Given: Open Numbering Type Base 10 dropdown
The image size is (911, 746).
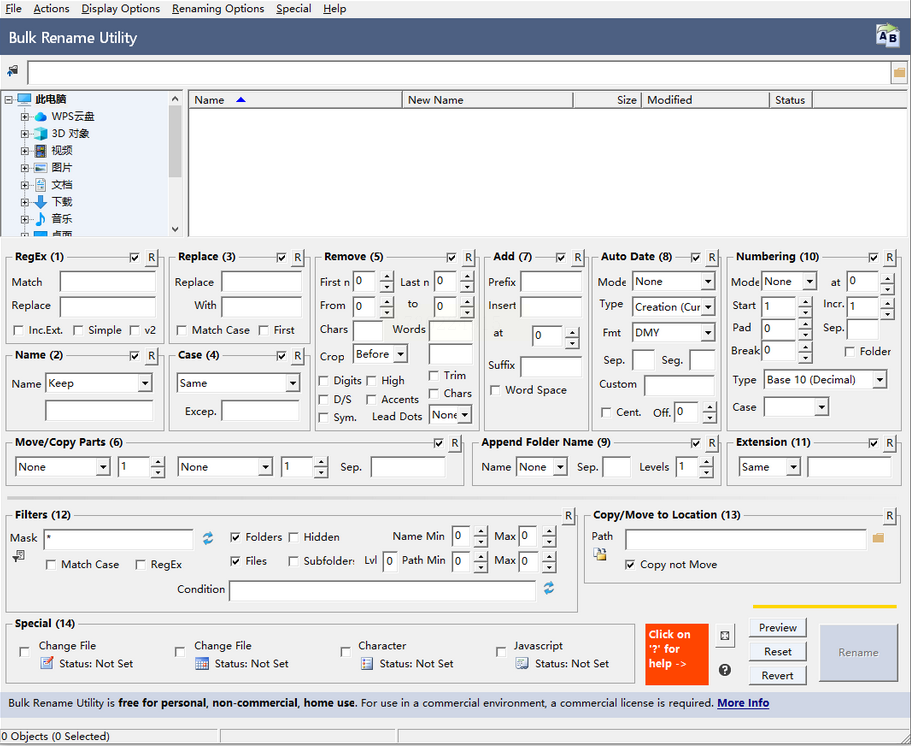Looking at the screenshot, I should click(880, 380).
